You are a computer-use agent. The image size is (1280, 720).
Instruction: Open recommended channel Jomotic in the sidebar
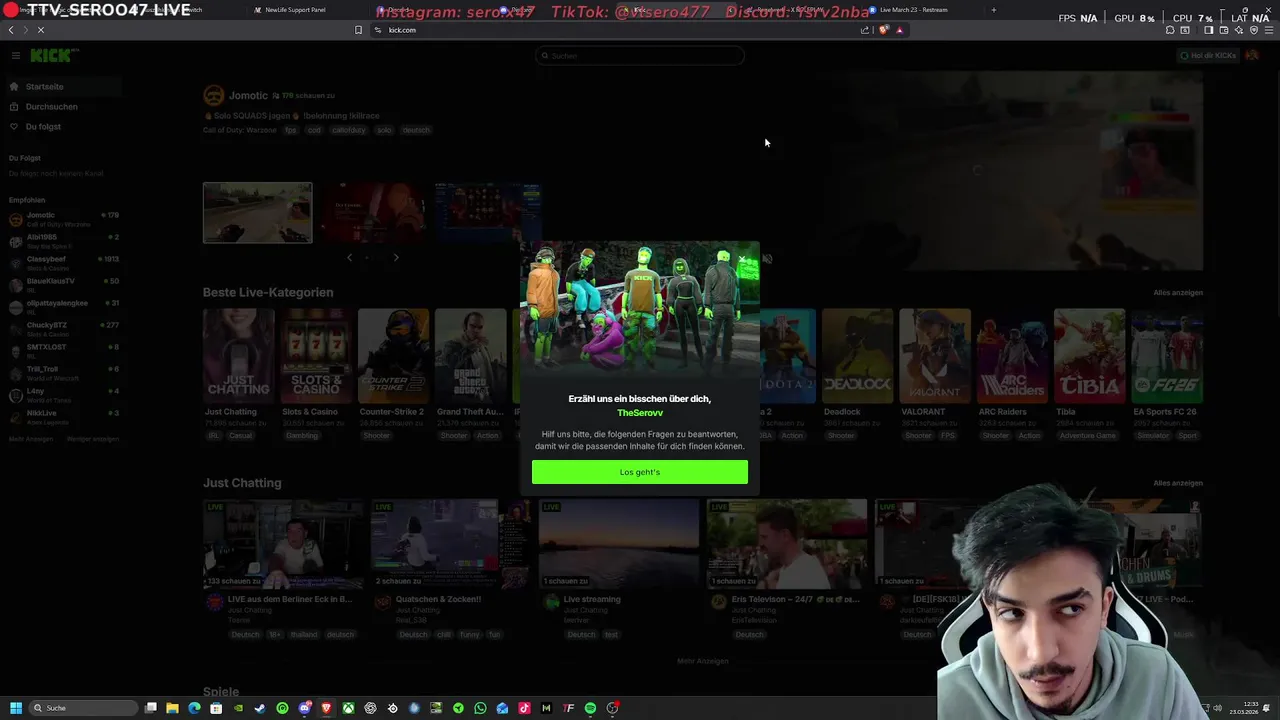tap(64, 219)
